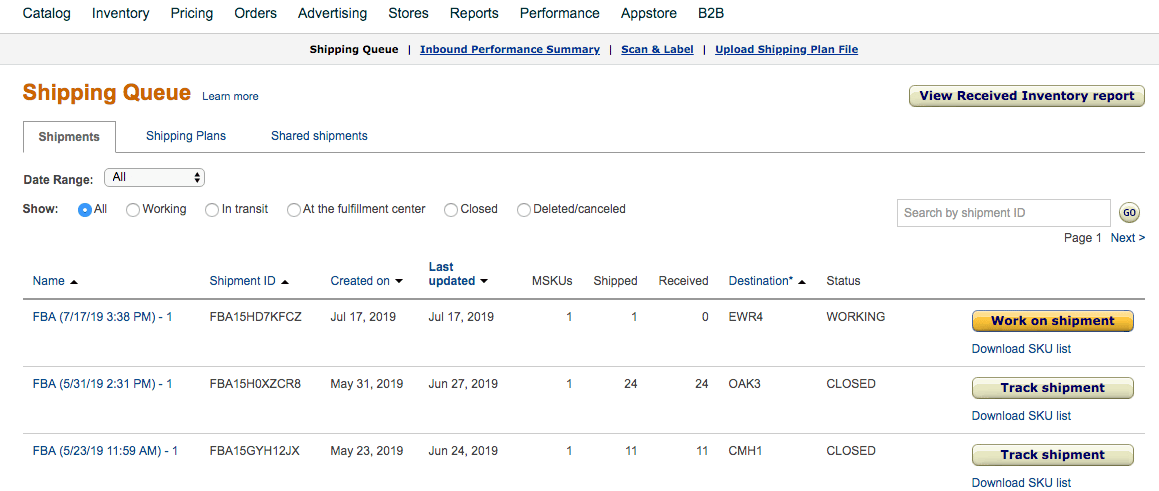Sort by Created on column
The image size is (1159, 491).
[x=367, y=281]
